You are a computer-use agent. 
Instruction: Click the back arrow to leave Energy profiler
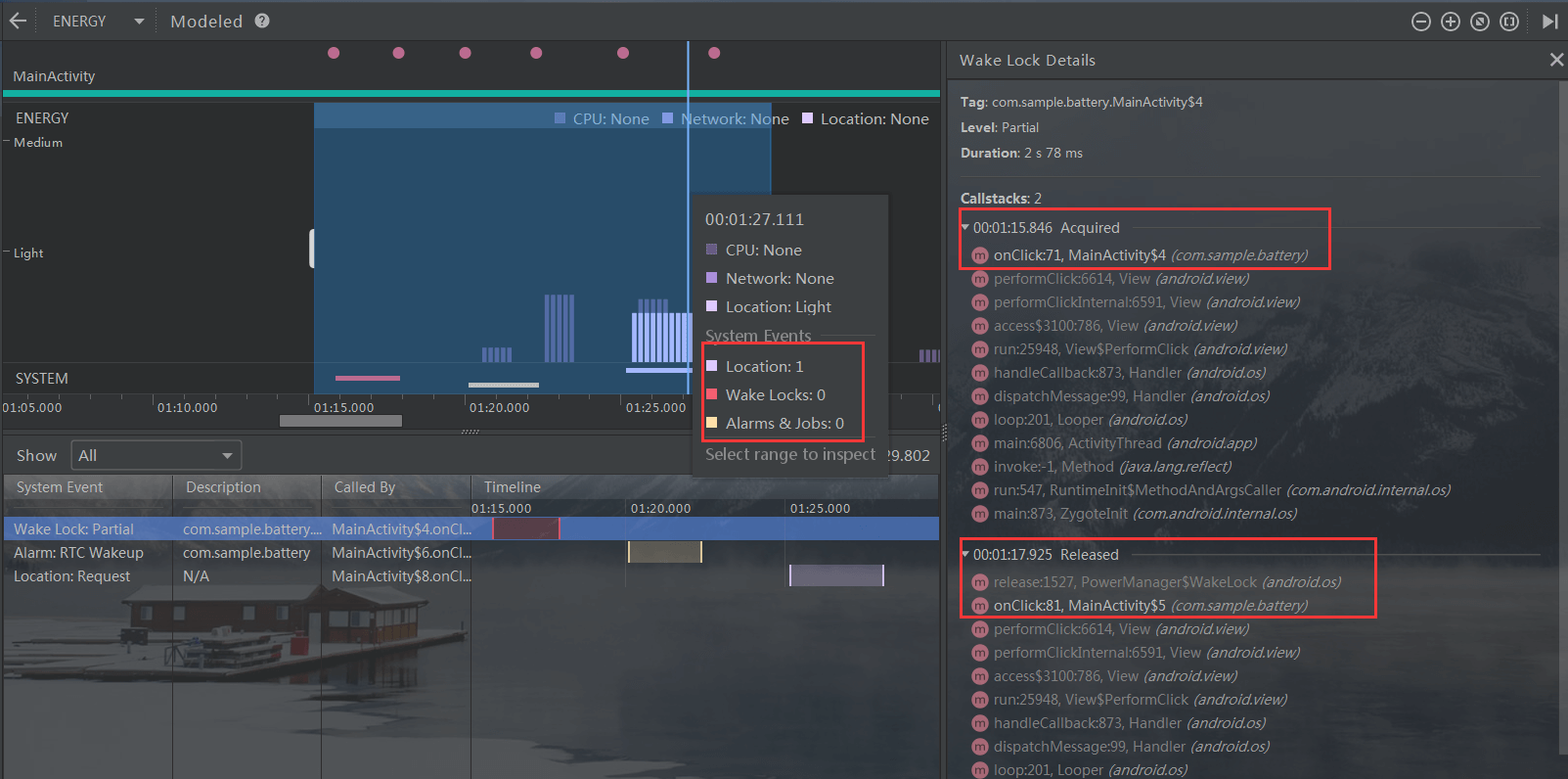[x=18, y=21]
